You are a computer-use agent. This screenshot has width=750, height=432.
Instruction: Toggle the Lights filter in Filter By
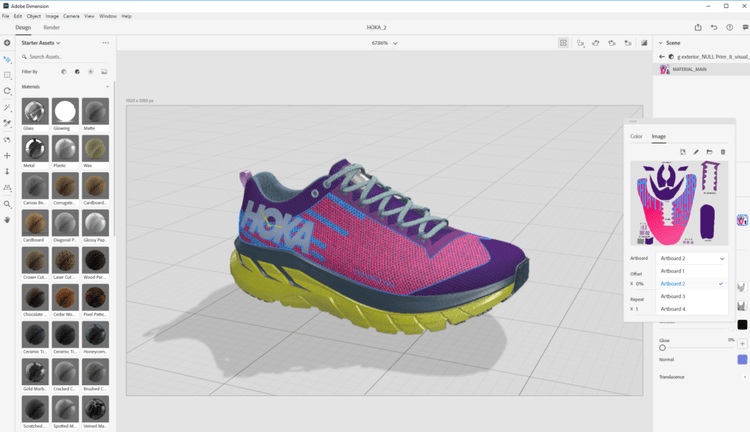tap(91, 72)
